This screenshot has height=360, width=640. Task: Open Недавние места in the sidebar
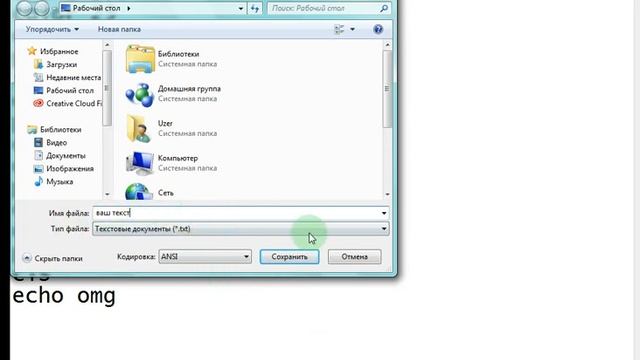coord(73,78)
